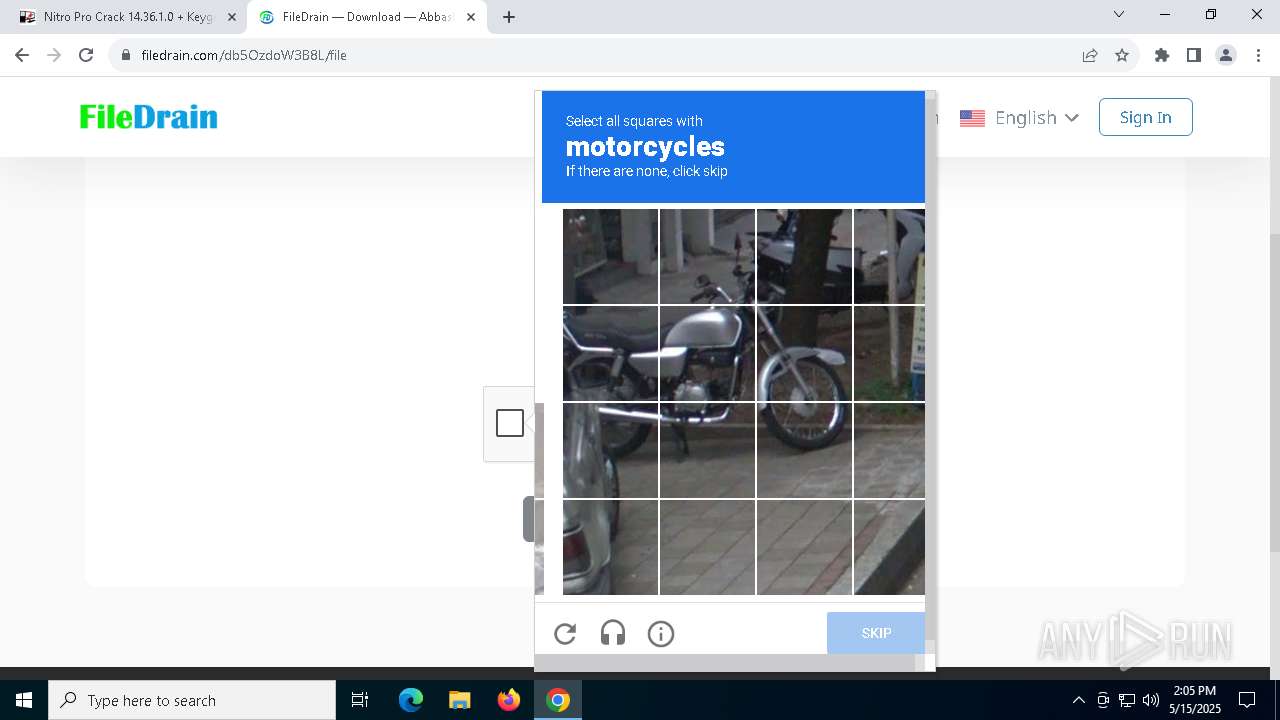Image resolution: width=1280 pixels, height=720 pixels.
Task: Open the Windows Start menu
Action: point(24,700)
